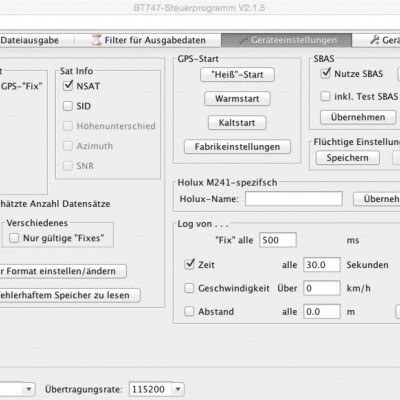The width and height of the screenshot is (400, 400).
Task: Click the Fabrikeinstellungen button
Action: click(x=237, y=147)
